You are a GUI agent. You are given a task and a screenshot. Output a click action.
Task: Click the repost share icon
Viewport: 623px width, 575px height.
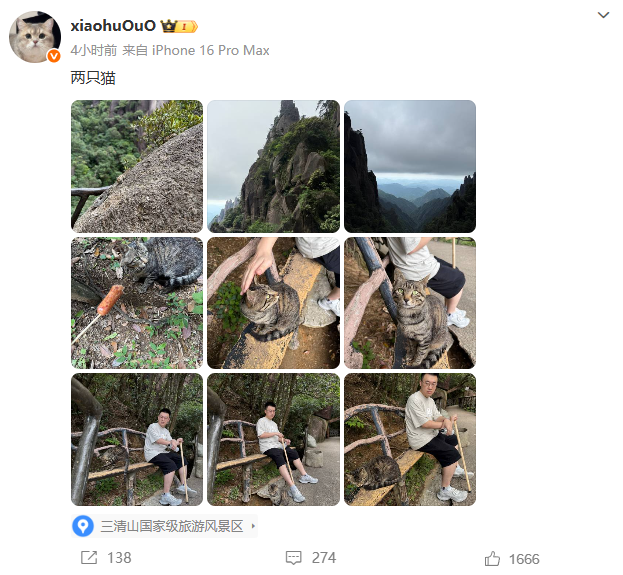coord(89,558)
